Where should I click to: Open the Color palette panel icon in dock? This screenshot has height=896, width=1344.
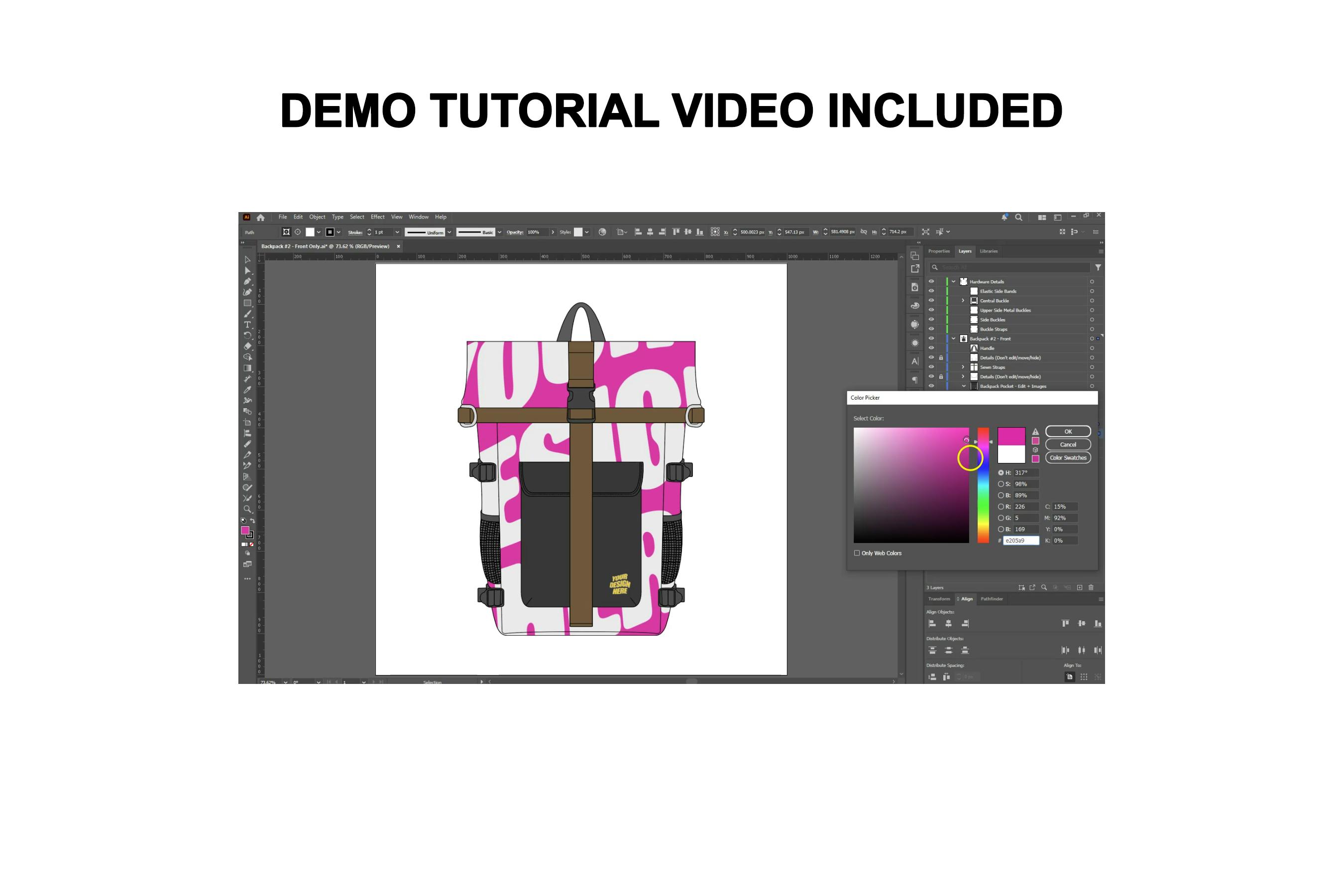[915, 305]
